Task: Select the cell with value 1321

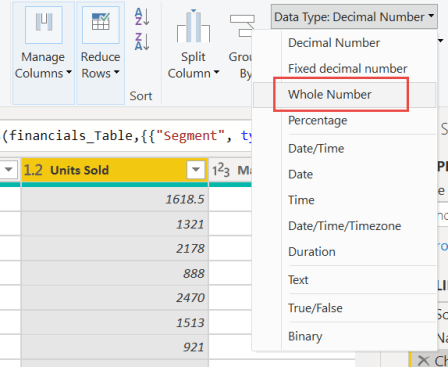Action: tap(115, 224)
